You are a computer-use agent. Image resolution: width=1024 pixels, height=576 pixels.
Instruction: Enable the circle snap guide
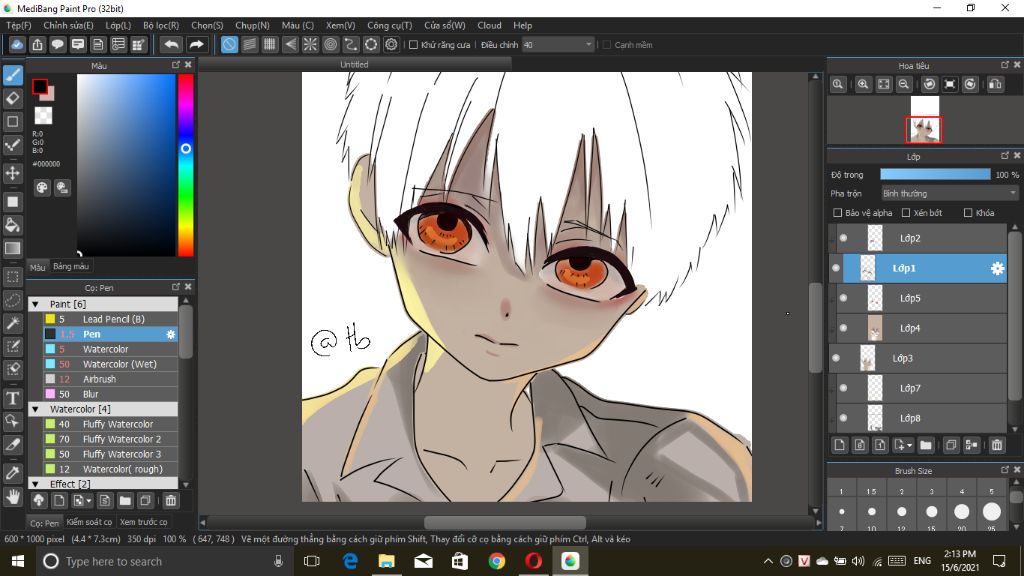pyautogui.click(x=330, y=44)
